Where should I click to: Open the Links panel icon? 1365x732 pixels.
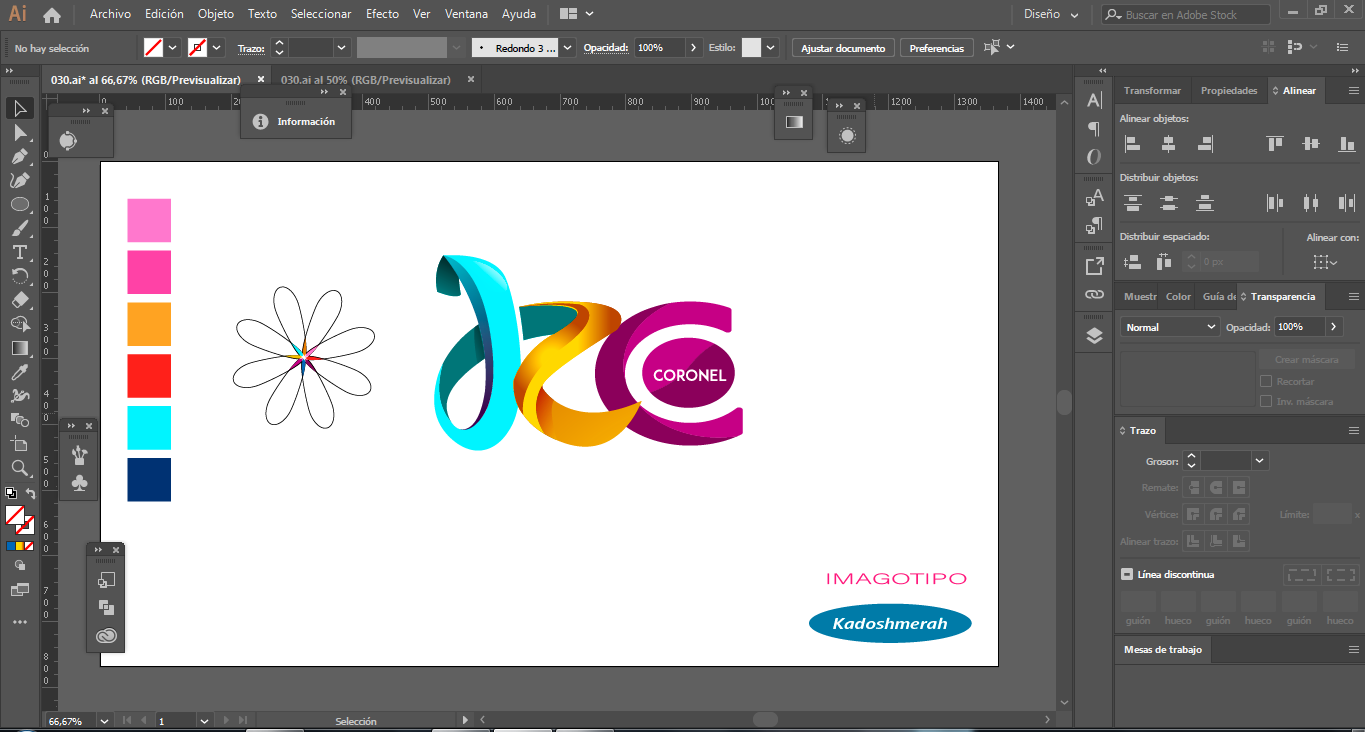tap(1094, 295)
